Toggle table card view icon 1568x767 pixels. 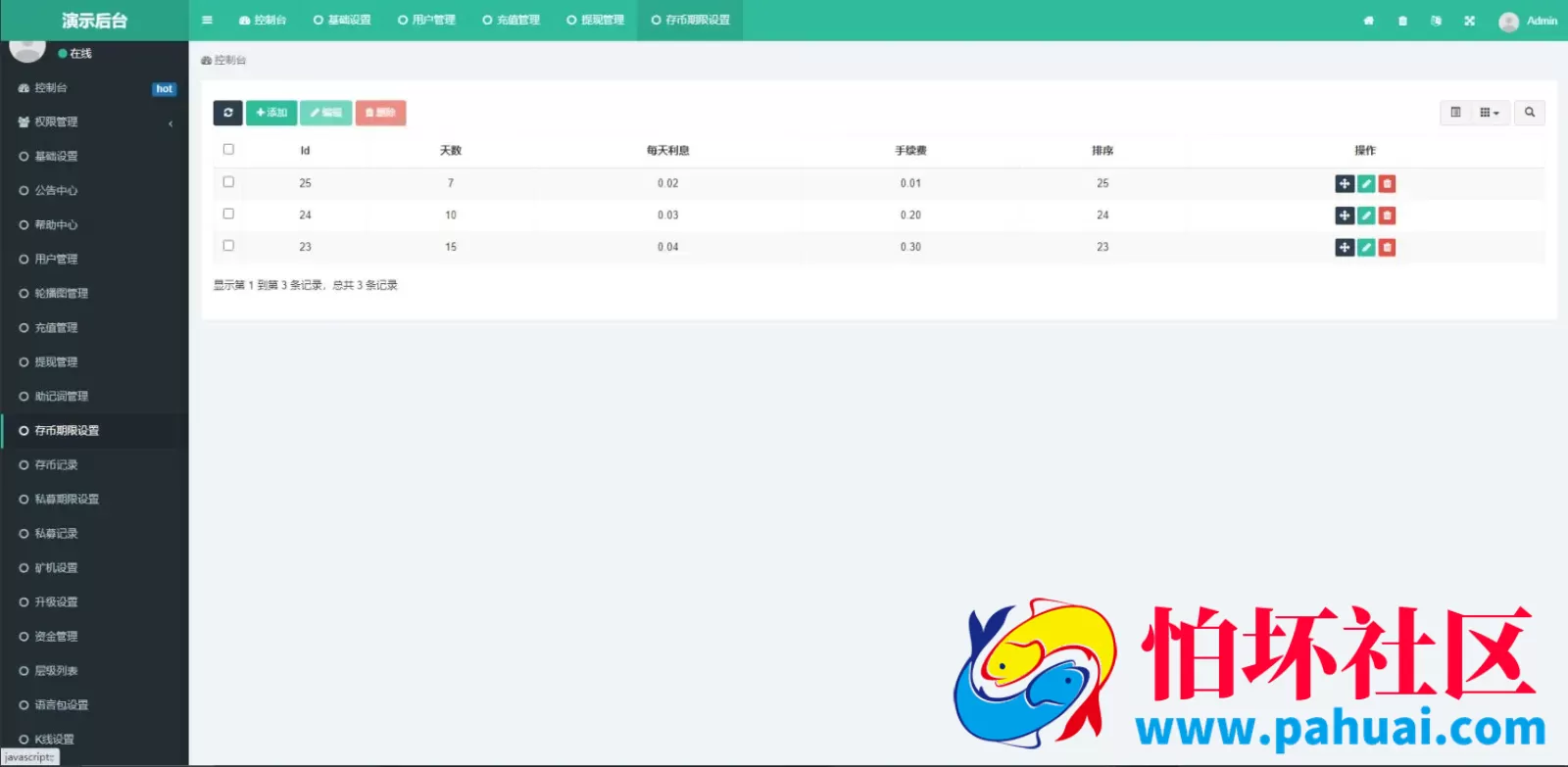coord(1455,113)
